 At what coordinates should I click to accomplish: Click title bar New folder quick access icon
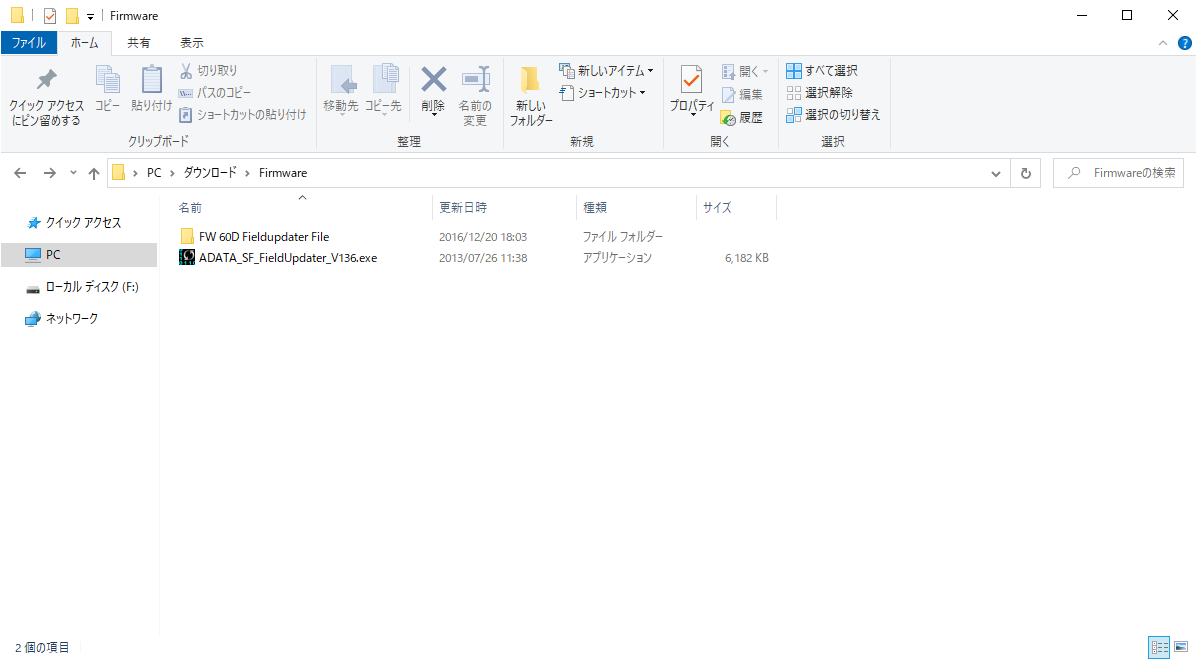click(72, 16)
